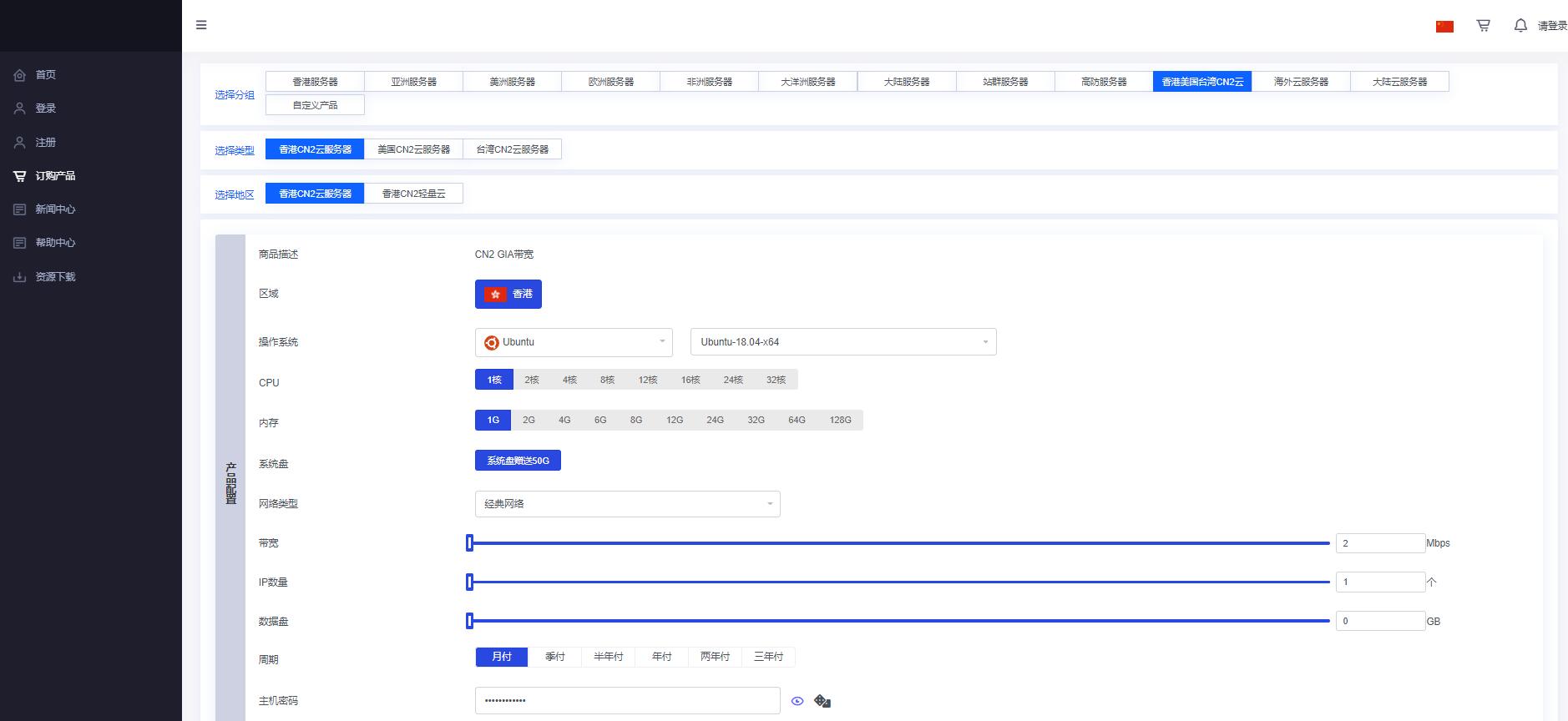1568x721 pixels.
Task: Focus the 主机密码 password field
Action: pos(628,701)
